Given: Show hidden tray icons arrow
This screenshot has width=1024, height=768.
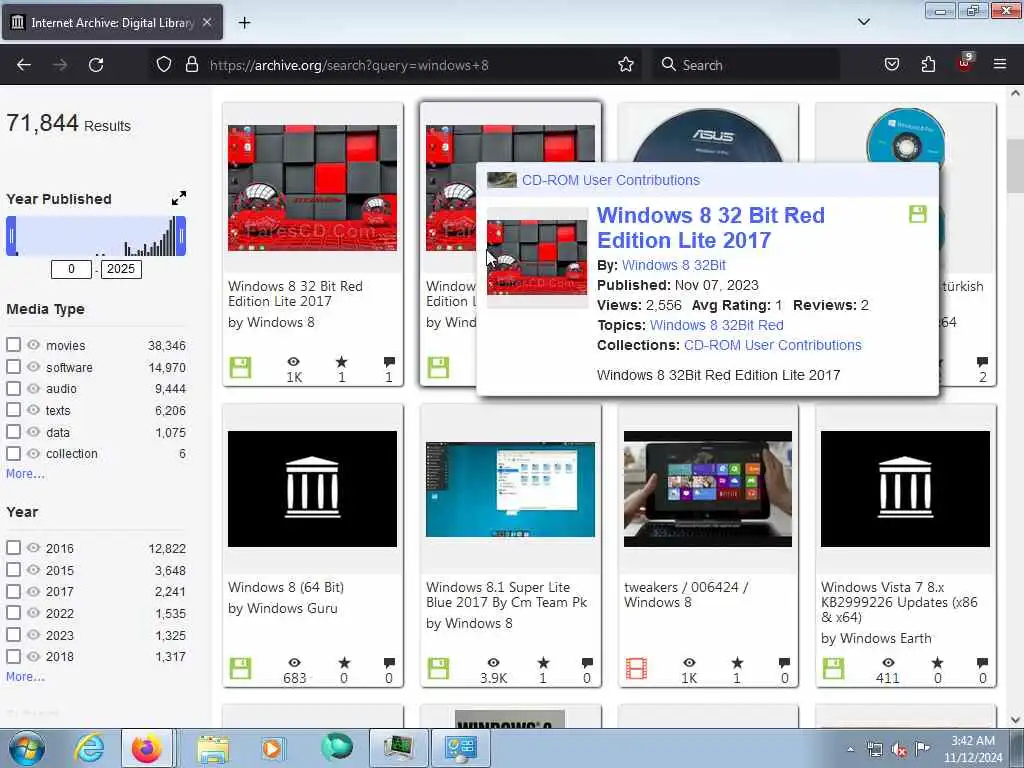Looking at the screenshot, I should [850, 750].
